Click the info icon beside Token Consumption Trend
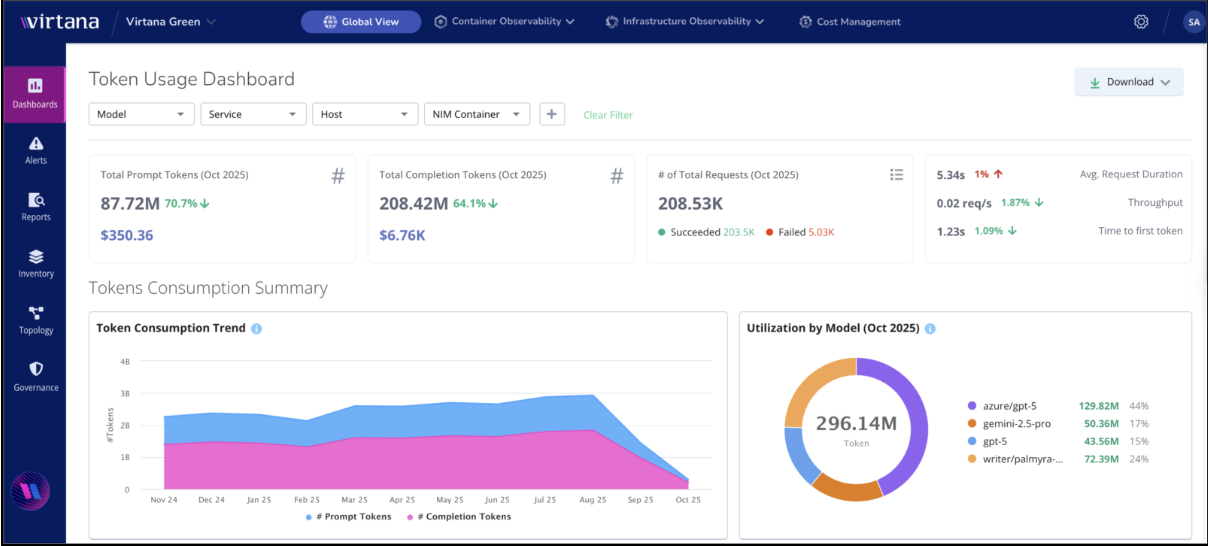The width and height of the screenshot is (1208, 546). [x=257, y=328]
